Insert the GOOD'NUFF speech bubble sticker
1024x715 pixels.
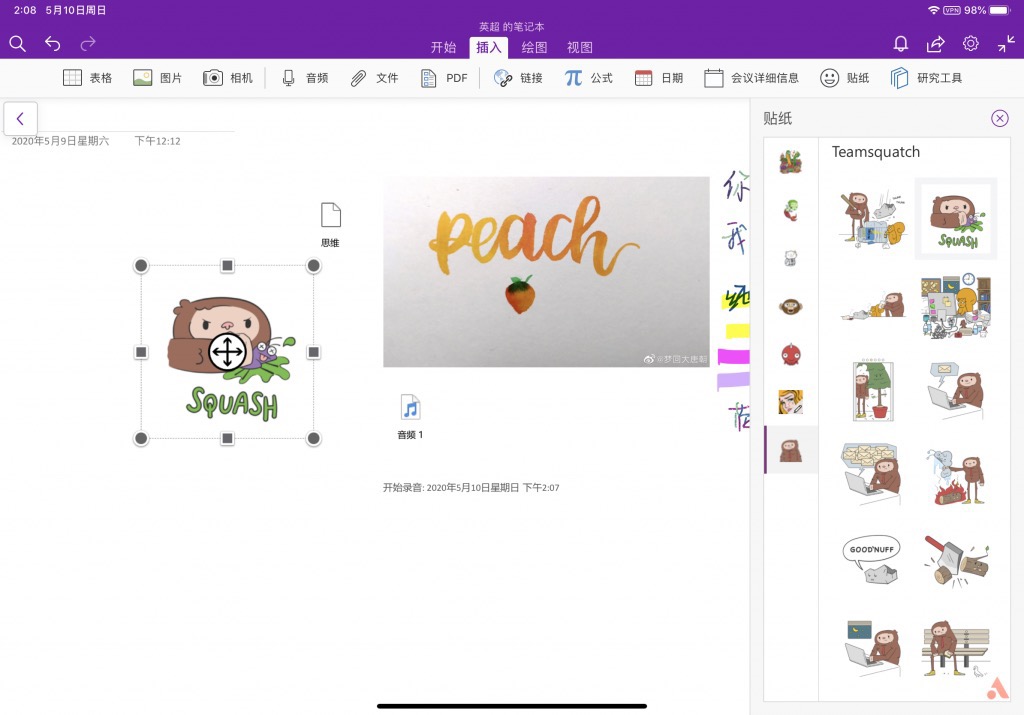872,560
